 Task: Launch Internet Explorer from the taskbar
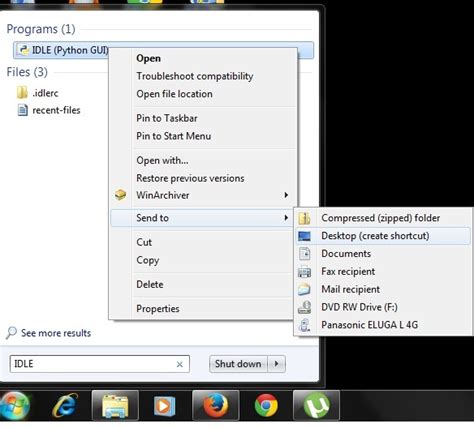[65, 406]
